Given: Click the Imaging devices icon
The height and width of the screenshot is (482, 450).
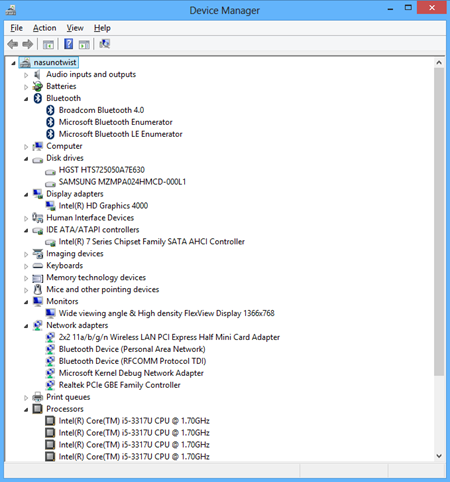Looking at the screenshot, I should [x=38, y=254].
